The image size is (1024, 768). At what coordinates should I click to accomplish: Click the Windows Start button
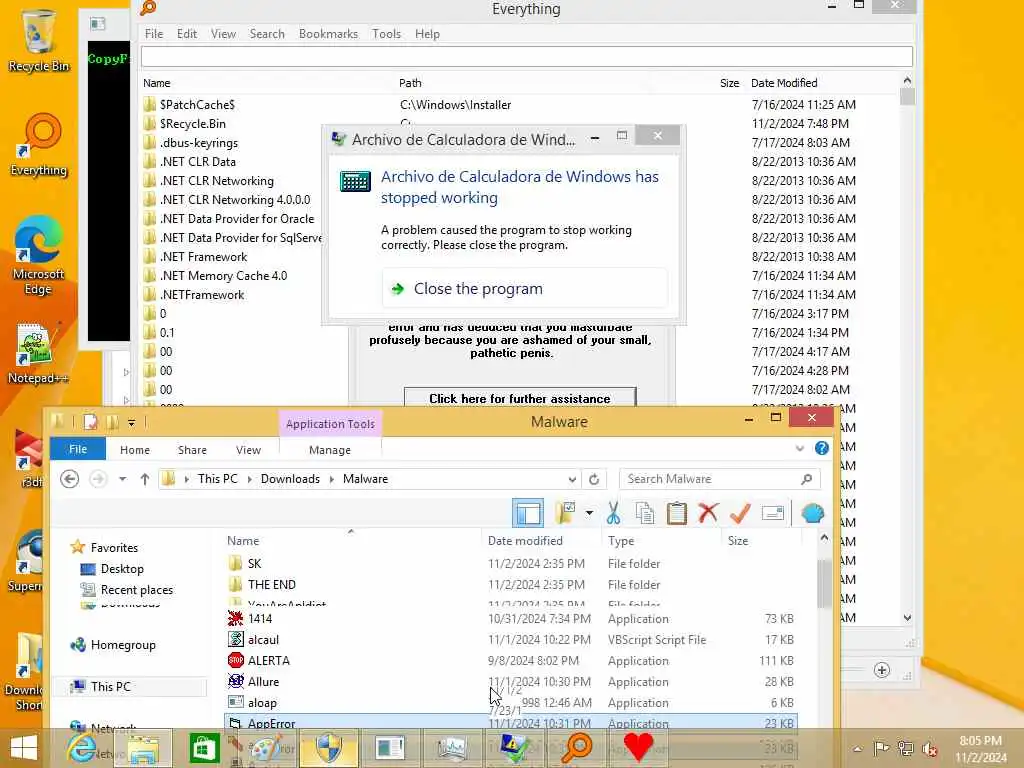[x=24, y=748]
